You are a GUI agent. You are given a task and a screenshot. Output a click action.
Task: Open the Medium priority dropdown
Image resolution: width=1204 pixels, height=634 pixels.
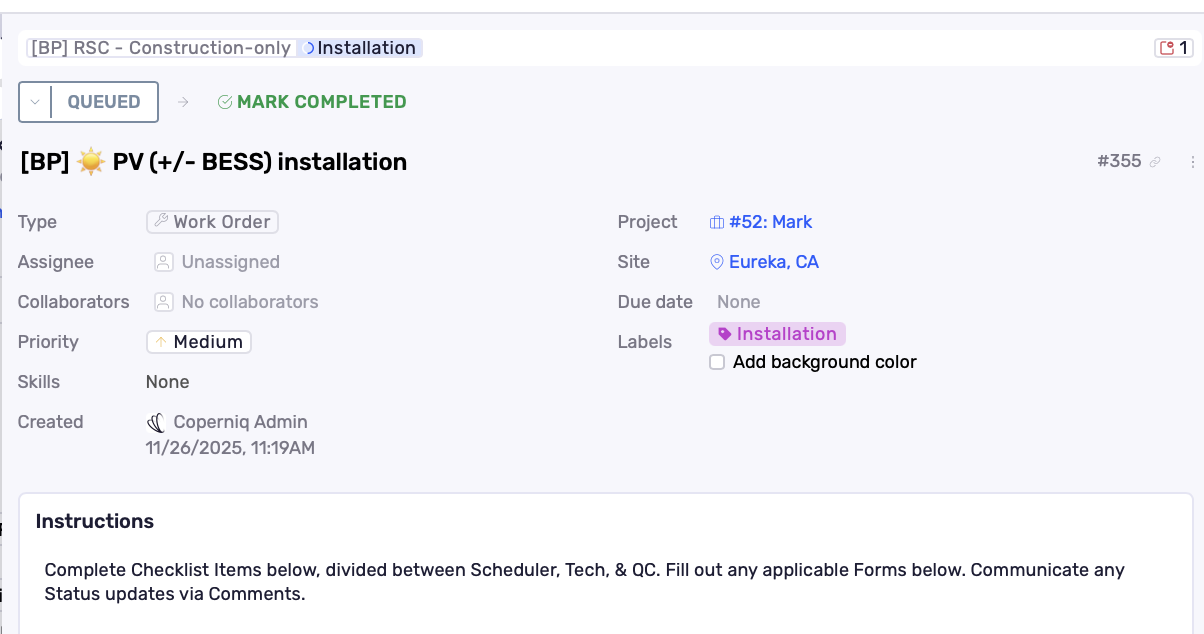pyautogui.click(x=199, y=342)
